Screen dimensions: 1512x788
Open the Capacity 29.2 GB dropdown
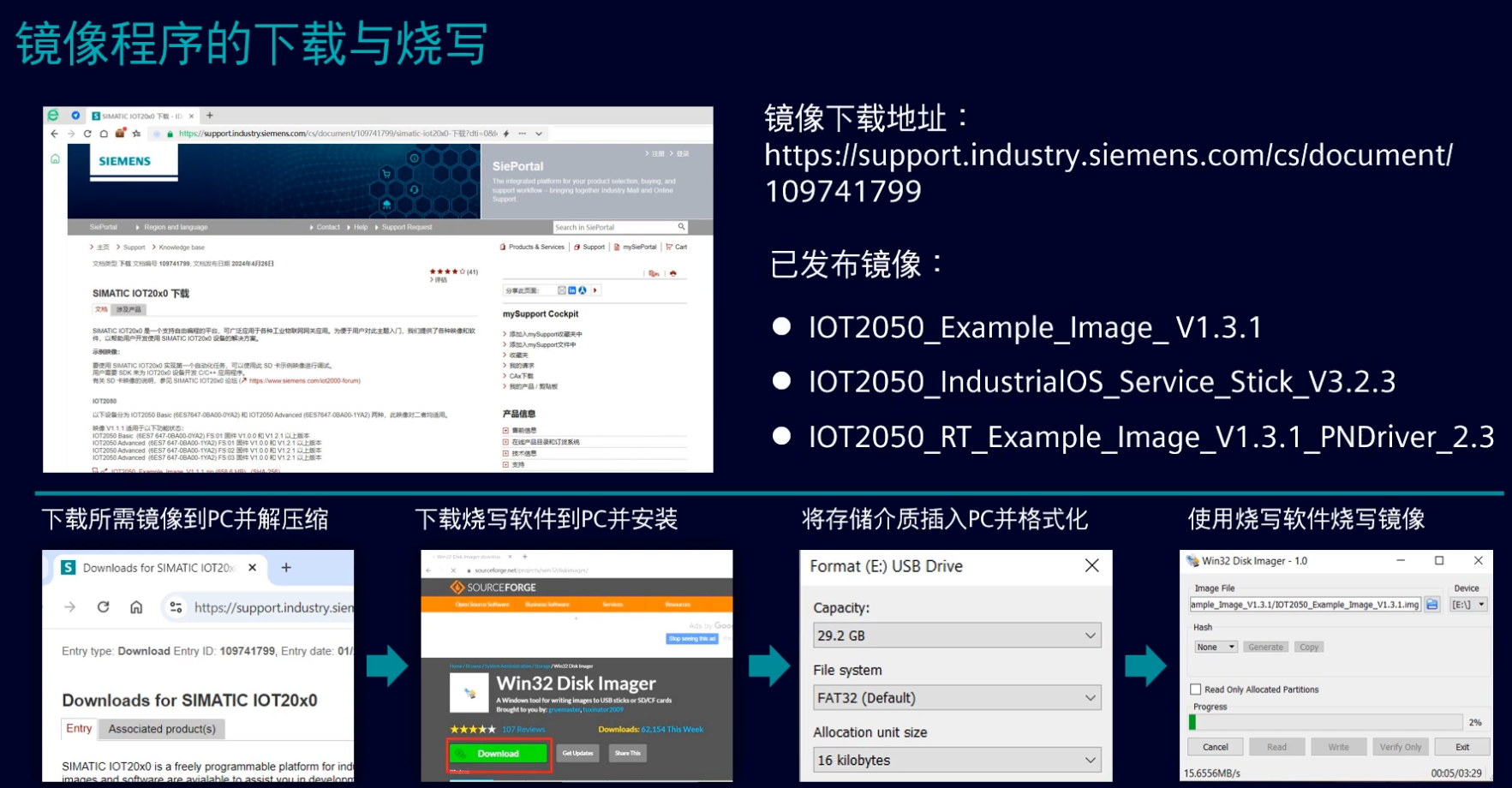click(957, 636)
